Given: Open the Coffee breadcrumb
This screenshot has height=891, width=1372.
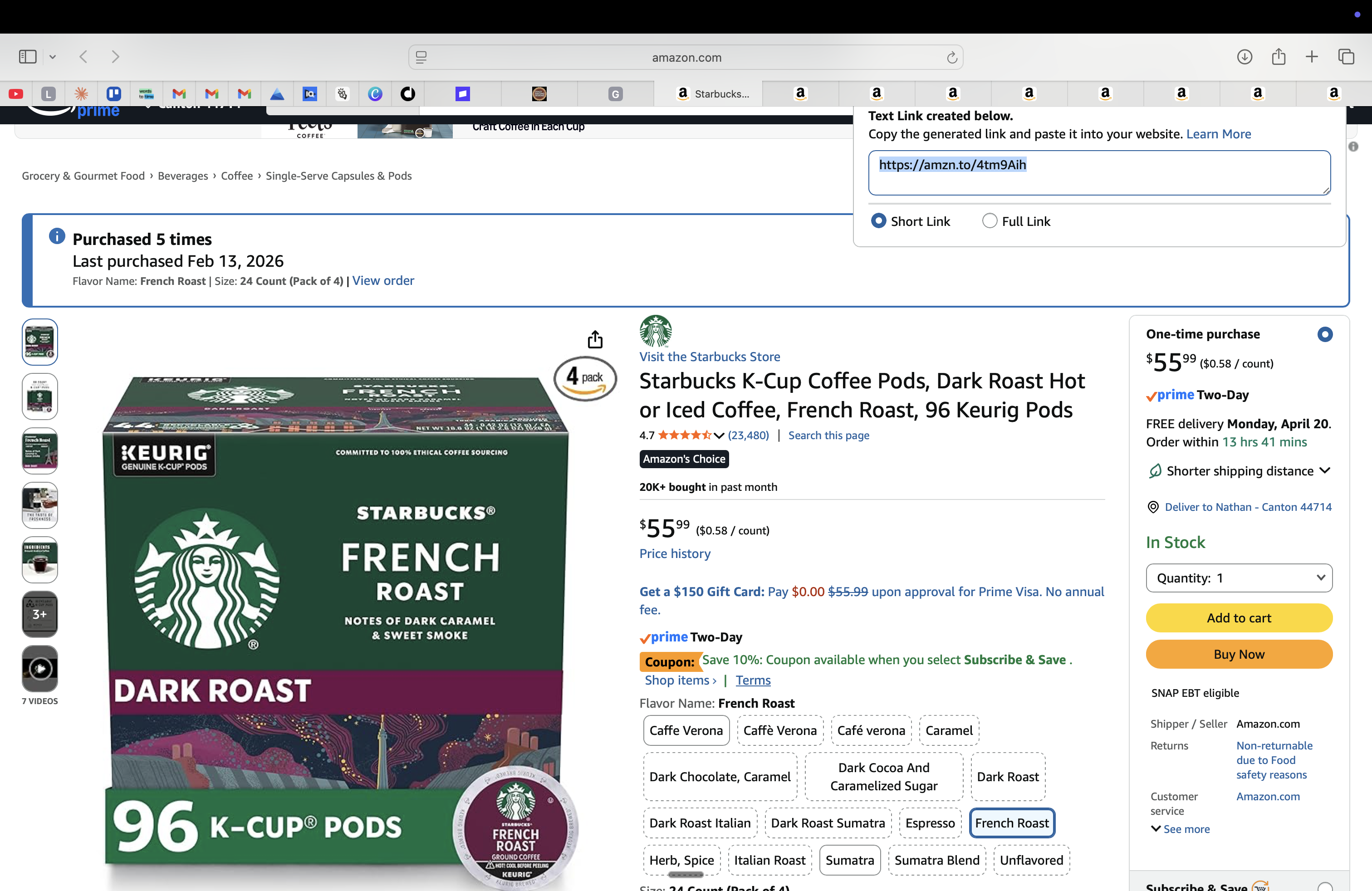Looking at the screenshot, I should pyautogui.click(x=237, y=176).
